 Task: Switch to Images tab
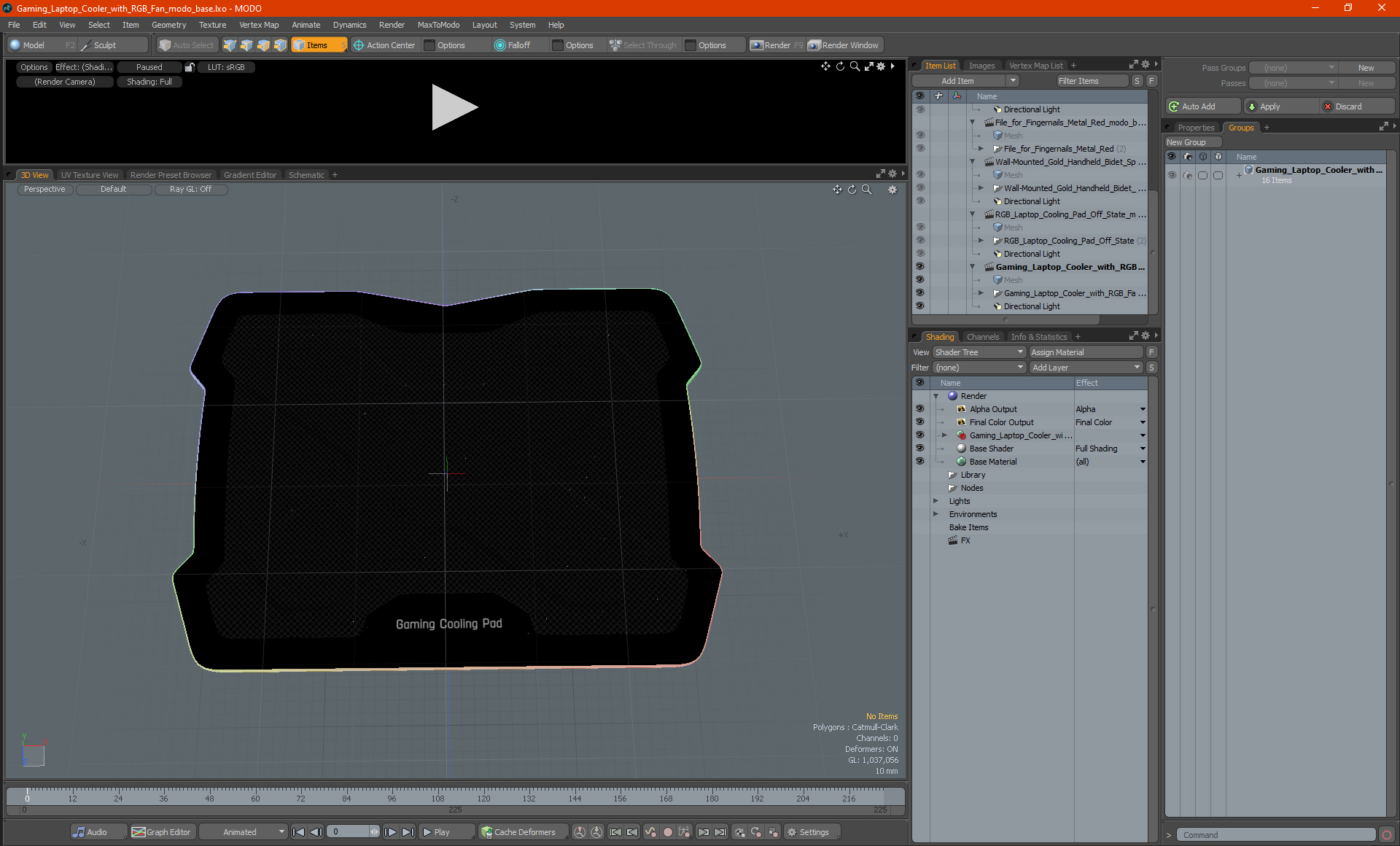tap(981, 66)
